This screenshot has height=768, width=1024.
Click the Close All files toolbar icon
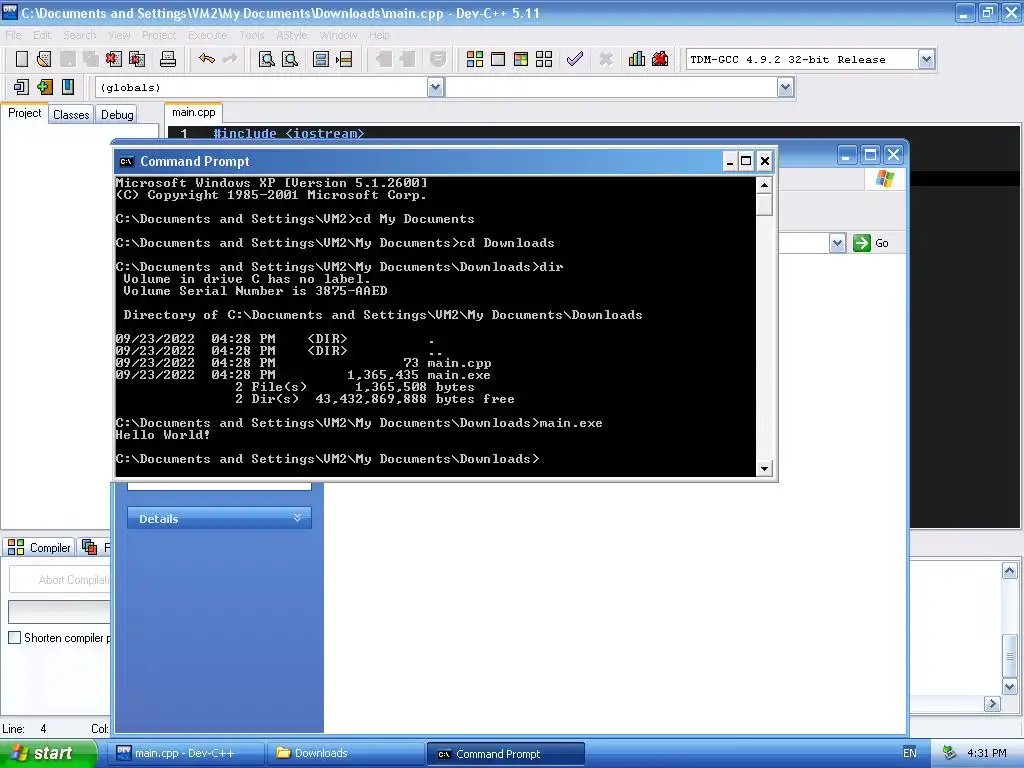tap(137, 59)
